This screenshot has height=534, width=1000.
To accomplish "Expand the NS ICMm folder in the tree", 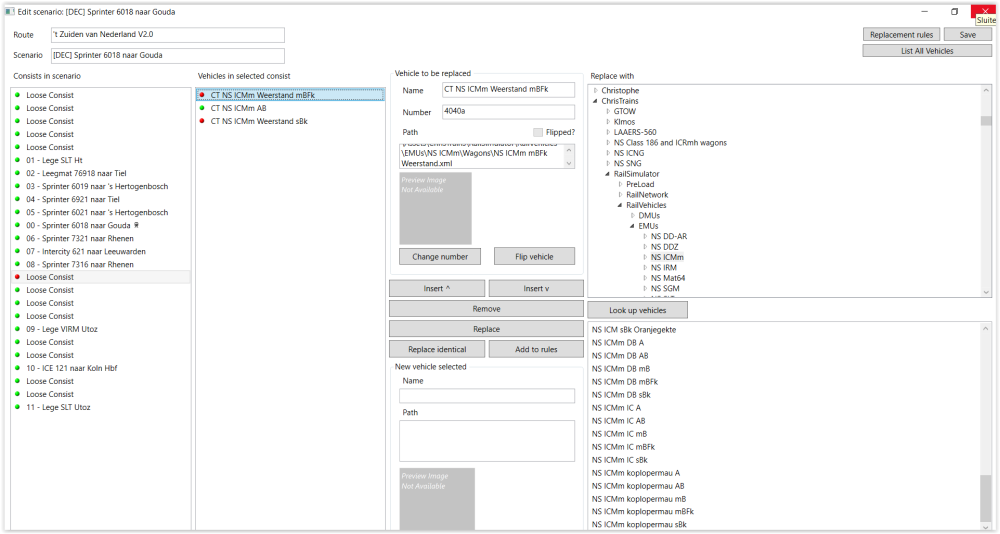I will pyautogui.click(x=645, y=257).
